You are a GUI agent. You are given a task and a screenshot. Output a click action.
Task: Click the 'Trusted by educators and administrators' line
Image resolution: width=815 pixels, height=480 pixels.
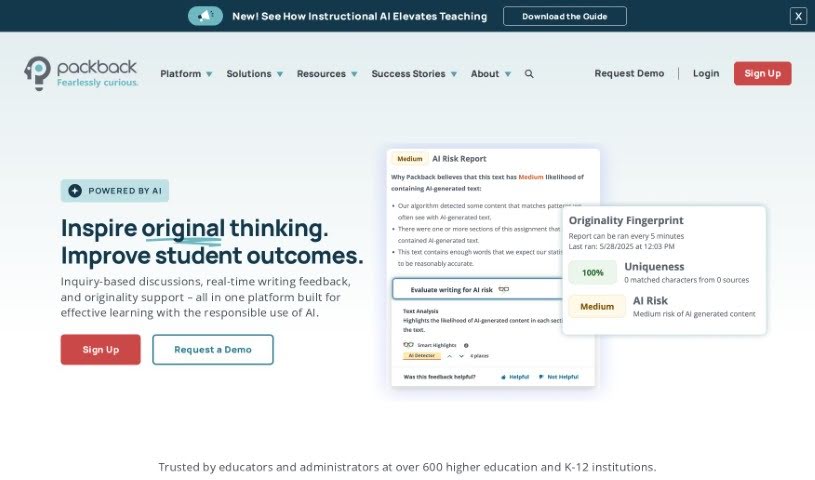pyautogui.click(x=407, y=467)
